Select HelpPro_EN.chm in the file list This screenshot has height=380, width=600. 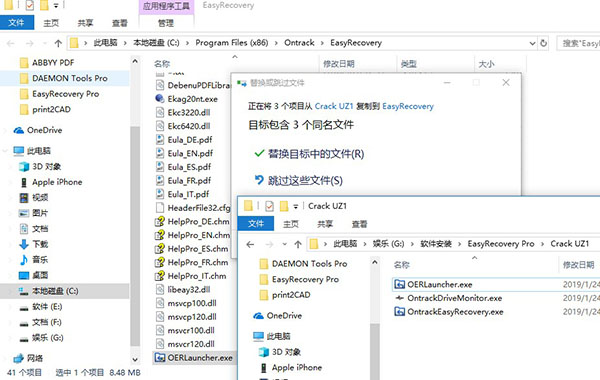click(198, 235)
